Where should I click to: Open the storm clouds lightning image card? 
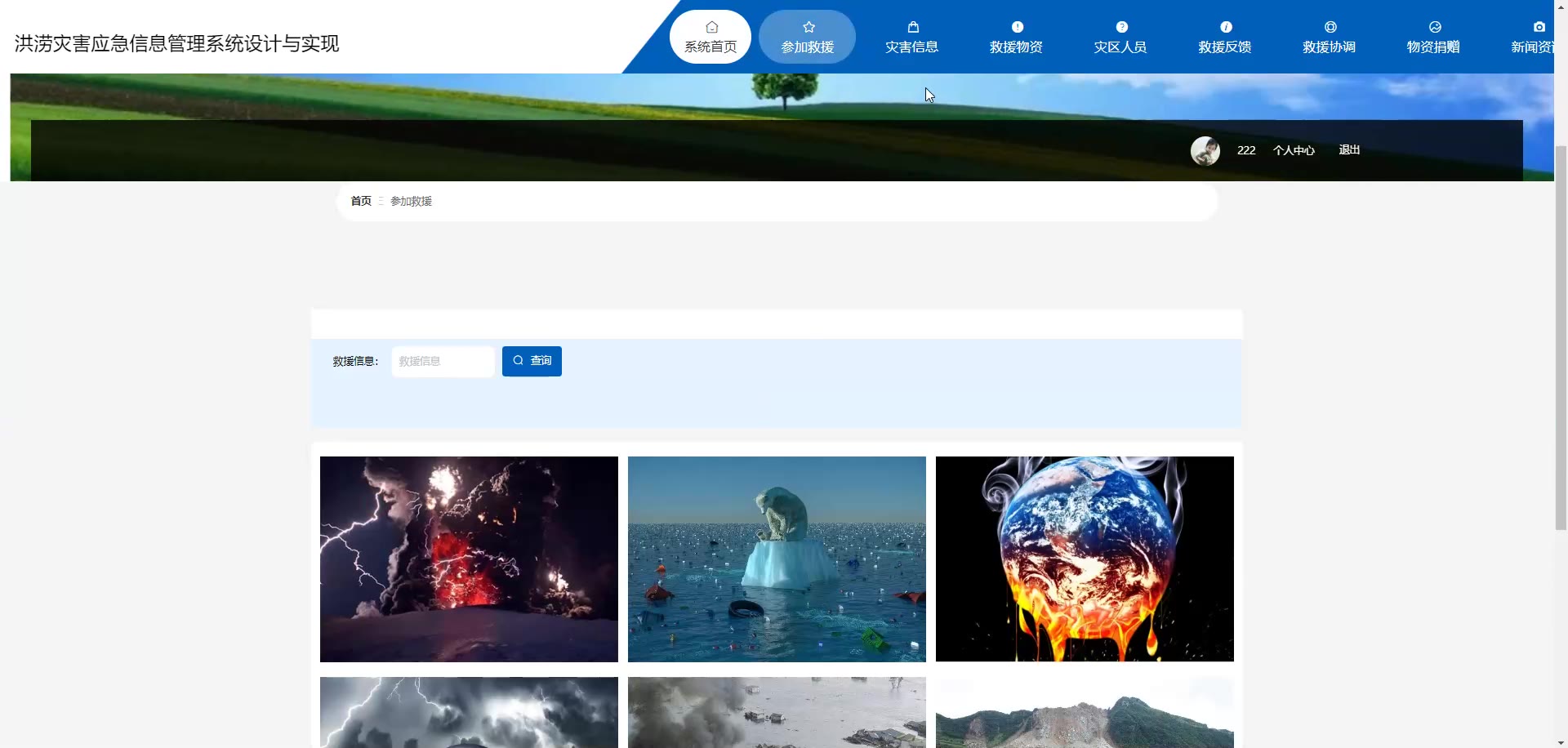(469, 712)
